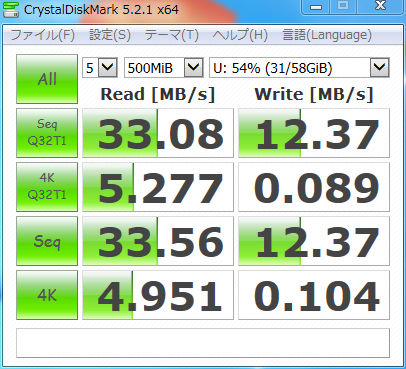
Task: Minimize the CrystalDiskMark window
Action: pos(316,7)
